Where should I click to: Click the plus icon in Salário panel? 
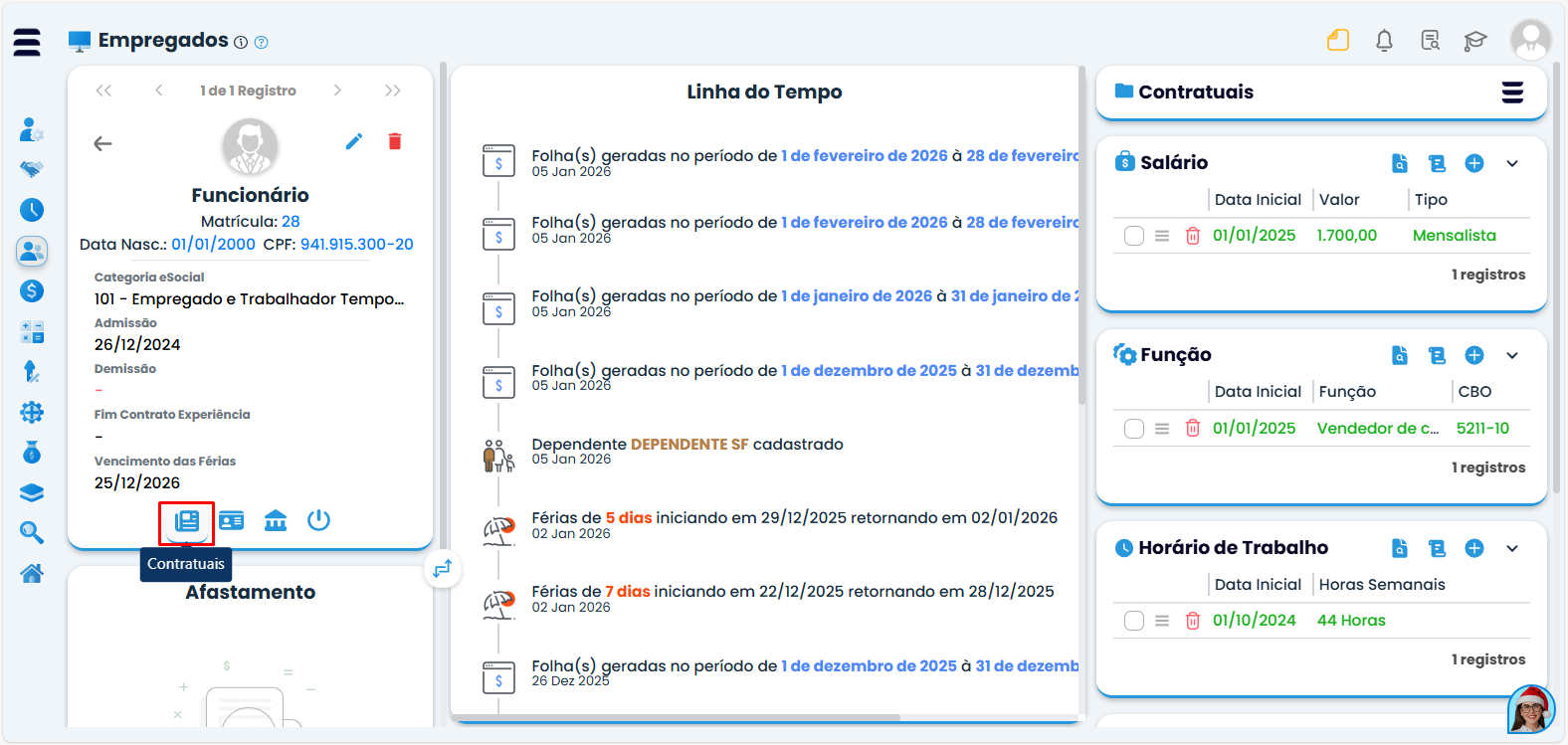1474,163
